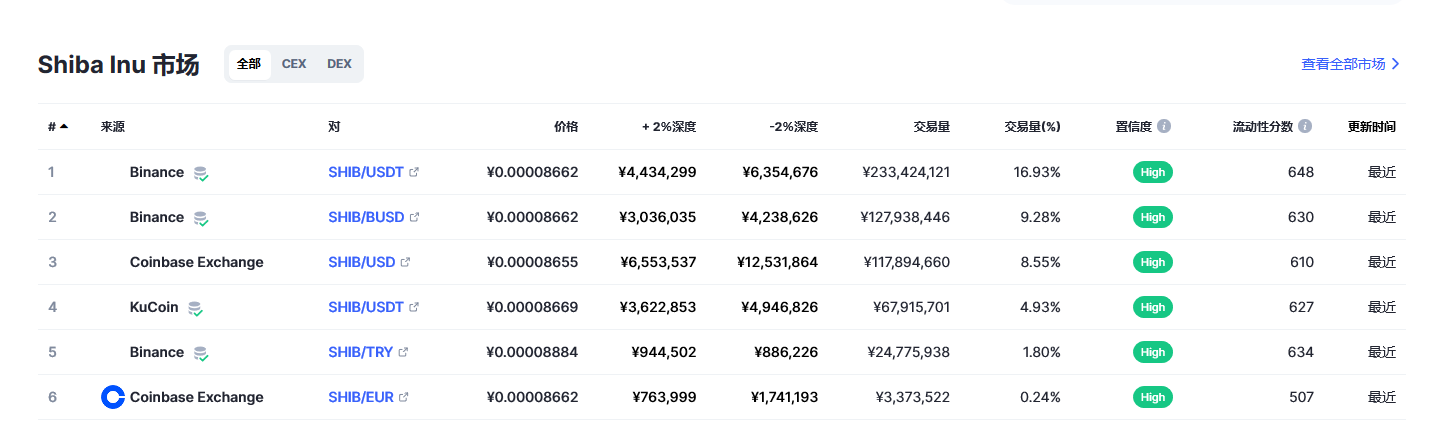Switch to the DEX filter tab

coord(339,64)
